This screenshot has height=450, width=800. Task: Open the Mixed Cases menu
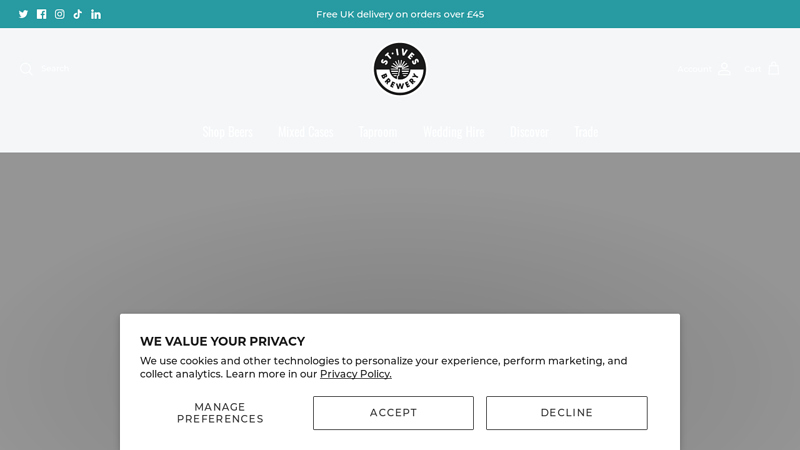pos(306,132)
